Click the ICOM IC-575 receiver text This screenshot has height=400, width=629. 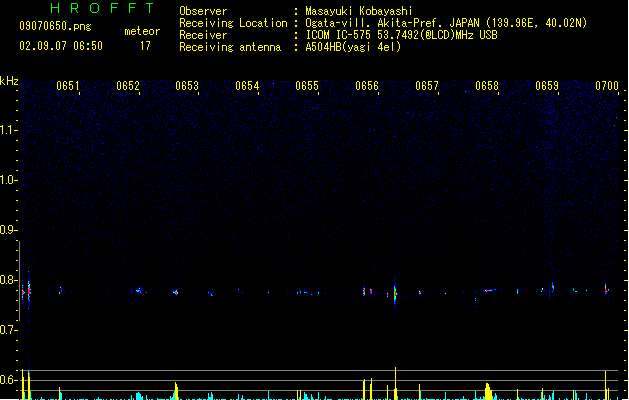pos(401,35)
